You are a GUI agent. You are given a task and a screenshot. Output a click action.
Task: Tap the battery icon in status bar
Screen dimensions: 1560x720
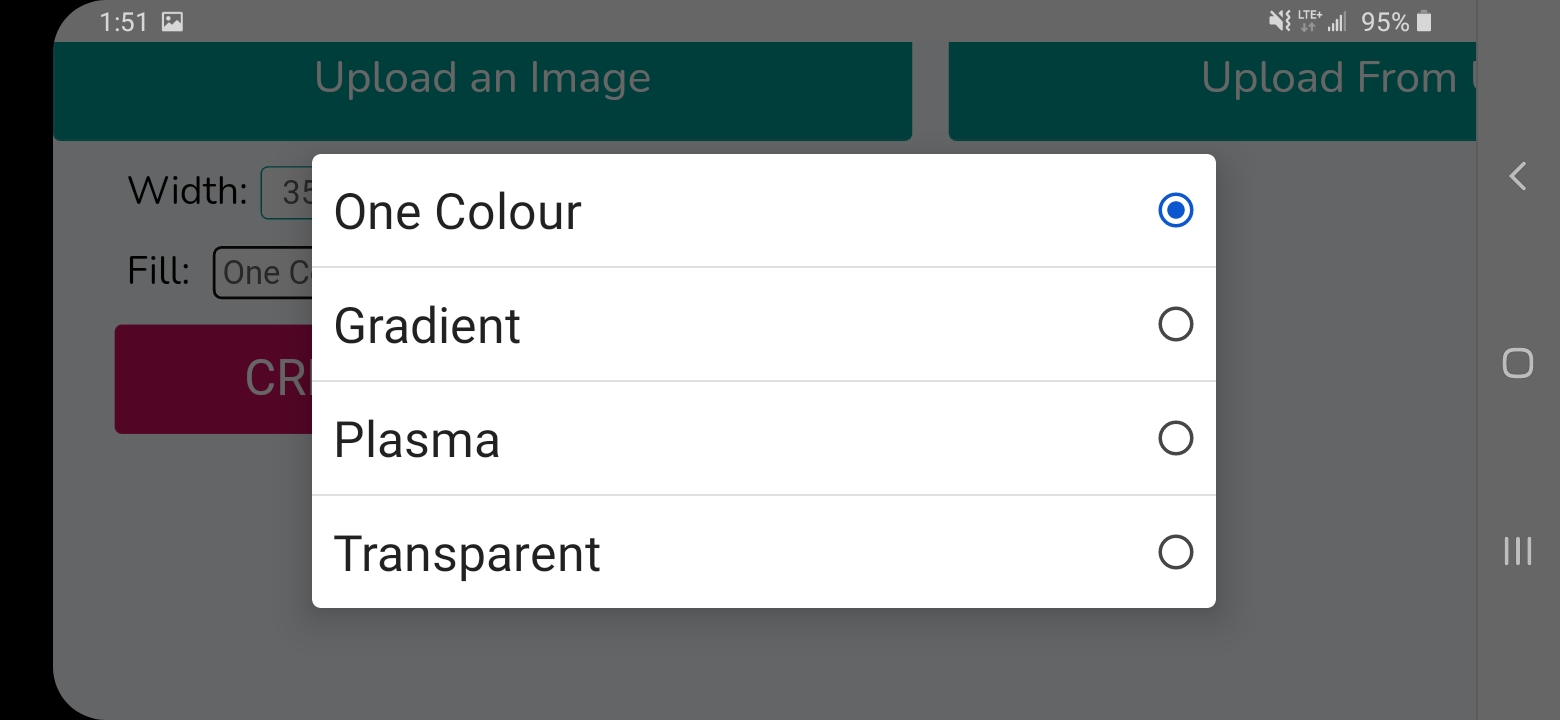tap(1424, 22)
